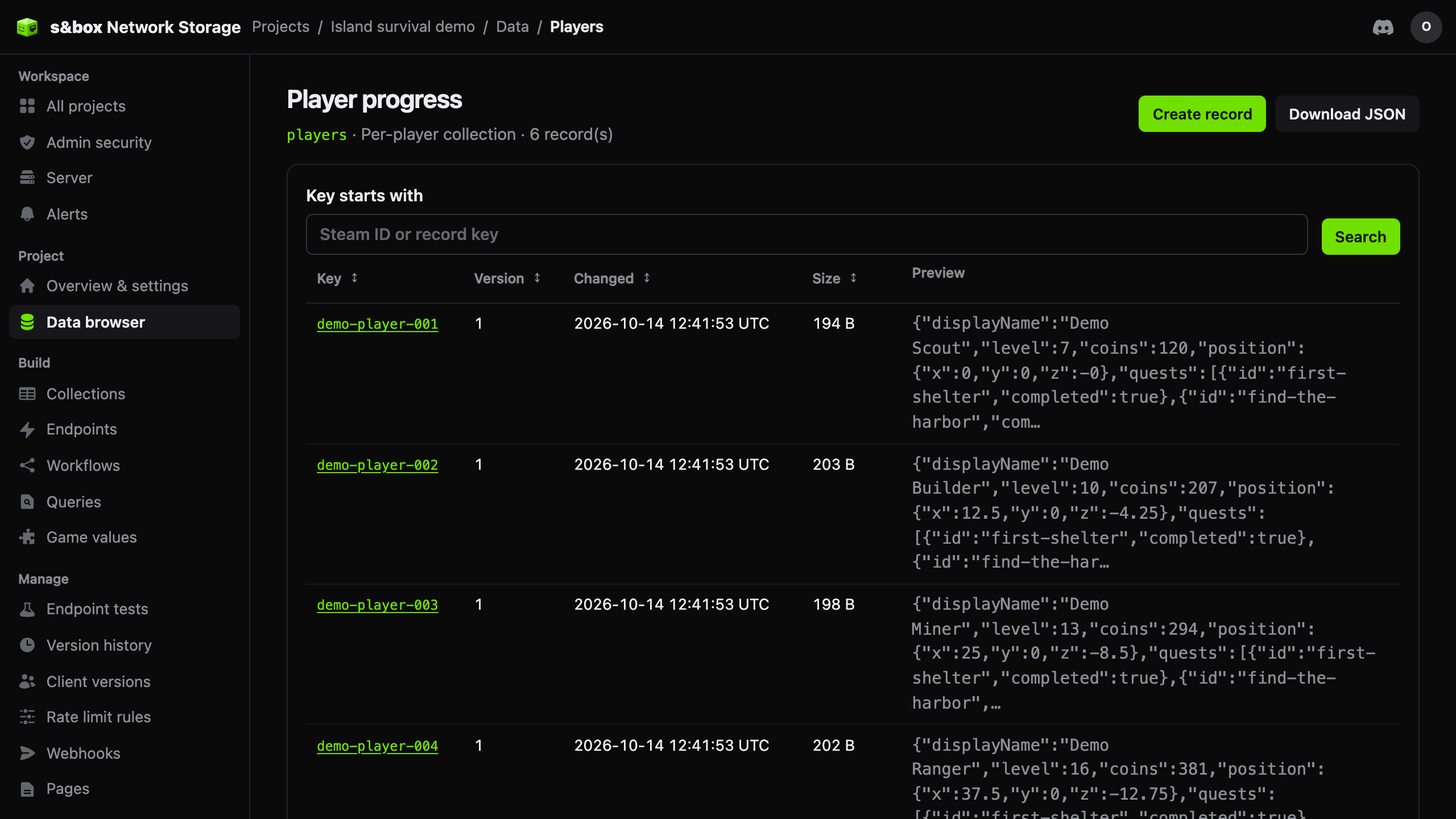Screen dimensions: 1456x819
Task: Open Game values puzzle icon
Action: point(27,537)
